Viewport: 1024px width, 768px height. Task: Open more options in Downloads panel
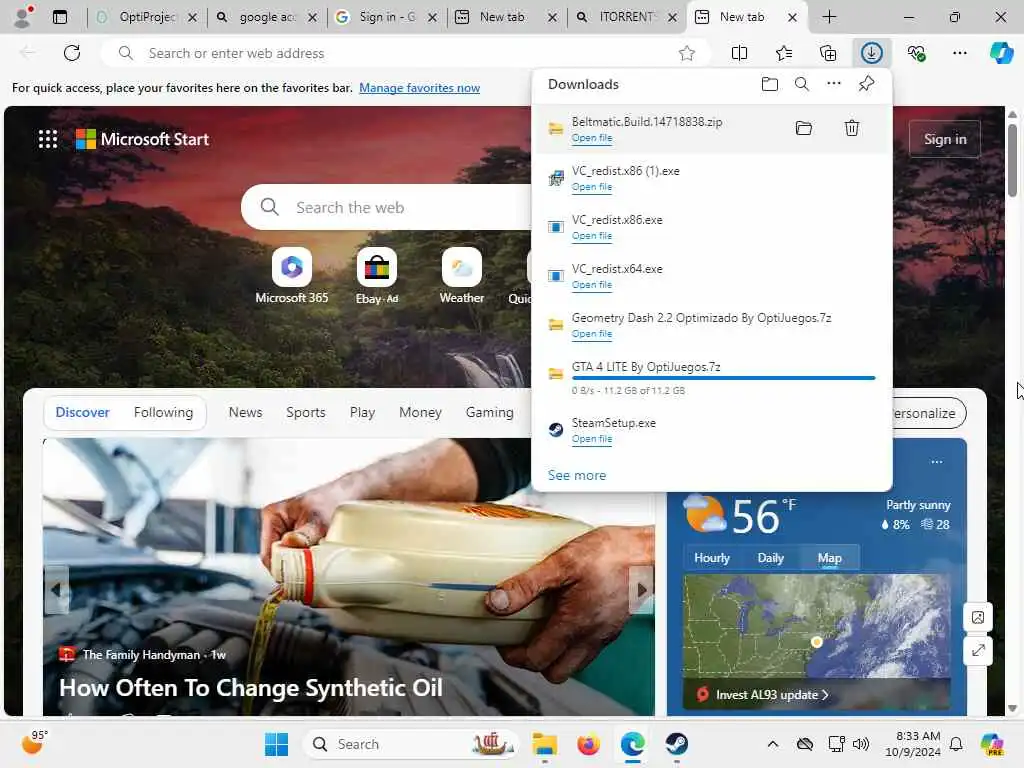(834, 84)
